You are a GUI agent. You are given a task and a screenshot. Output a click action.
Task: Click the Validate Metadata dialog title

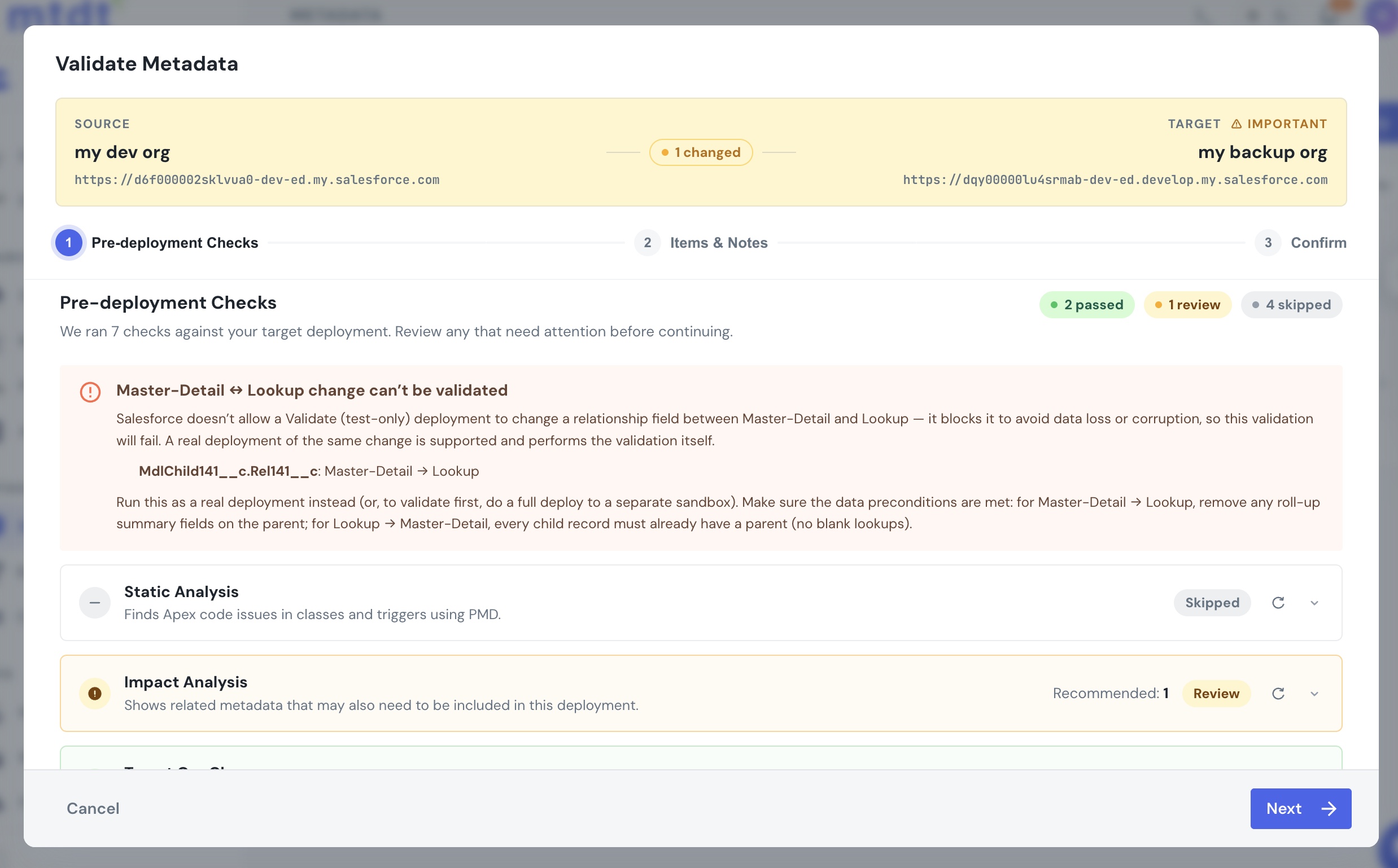click(x=146, y=64)
